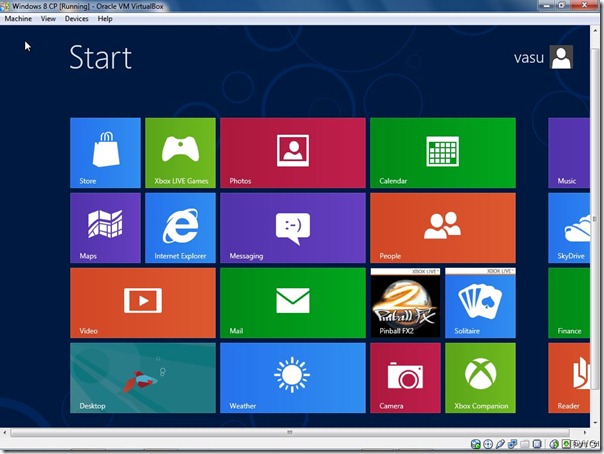Click the VirtualBox network adapters status icon

point(512,444)
